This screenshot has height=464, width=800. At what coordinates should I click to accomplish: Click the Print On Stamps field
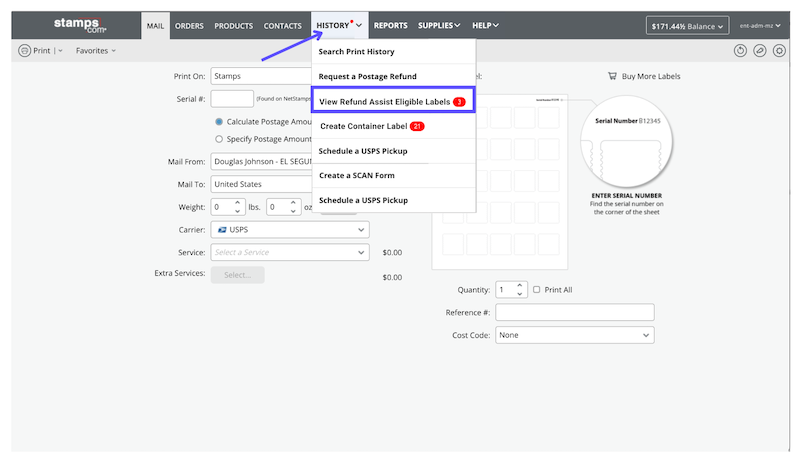click(261, 76)
